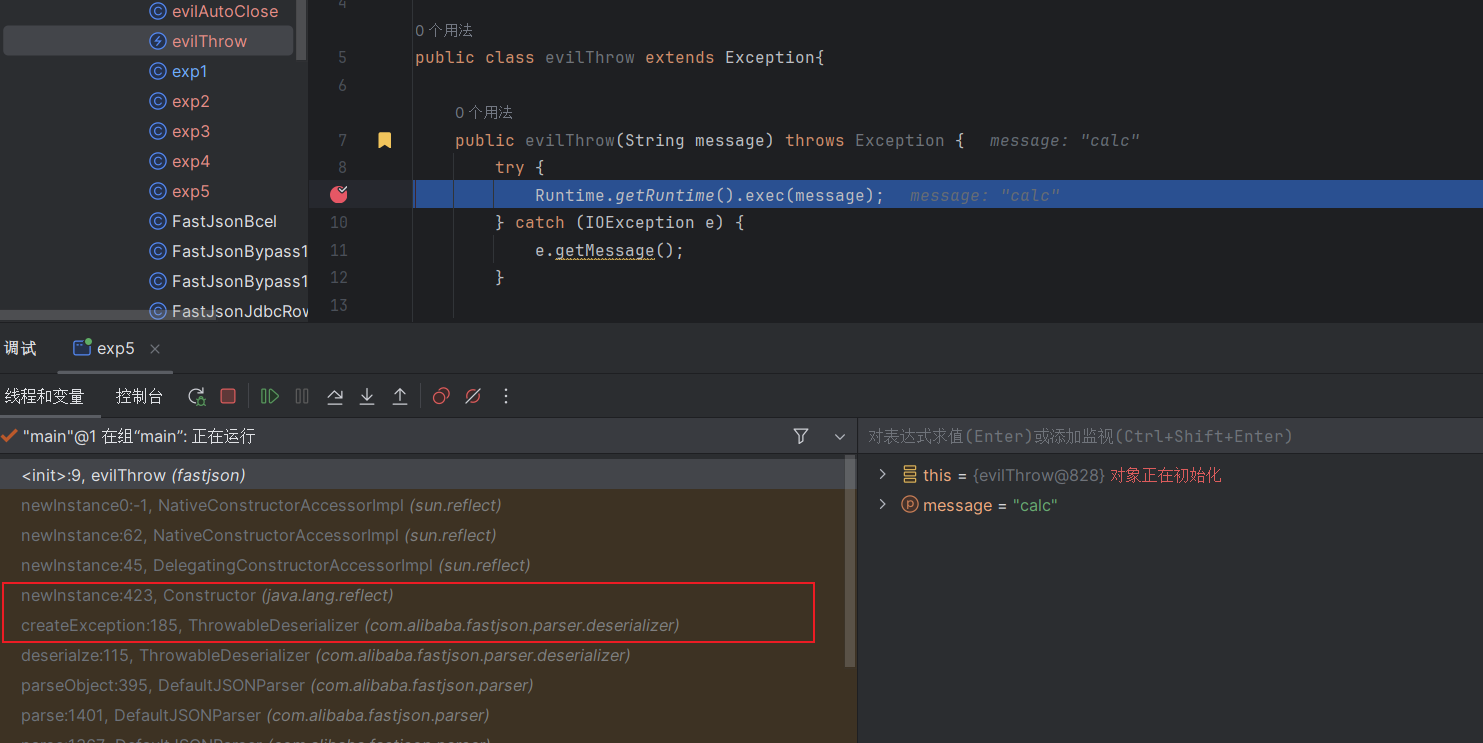Select the newInstance:423, Constructor frame
This screenshot has height=743, width=1483.
[x=423, y=595]
